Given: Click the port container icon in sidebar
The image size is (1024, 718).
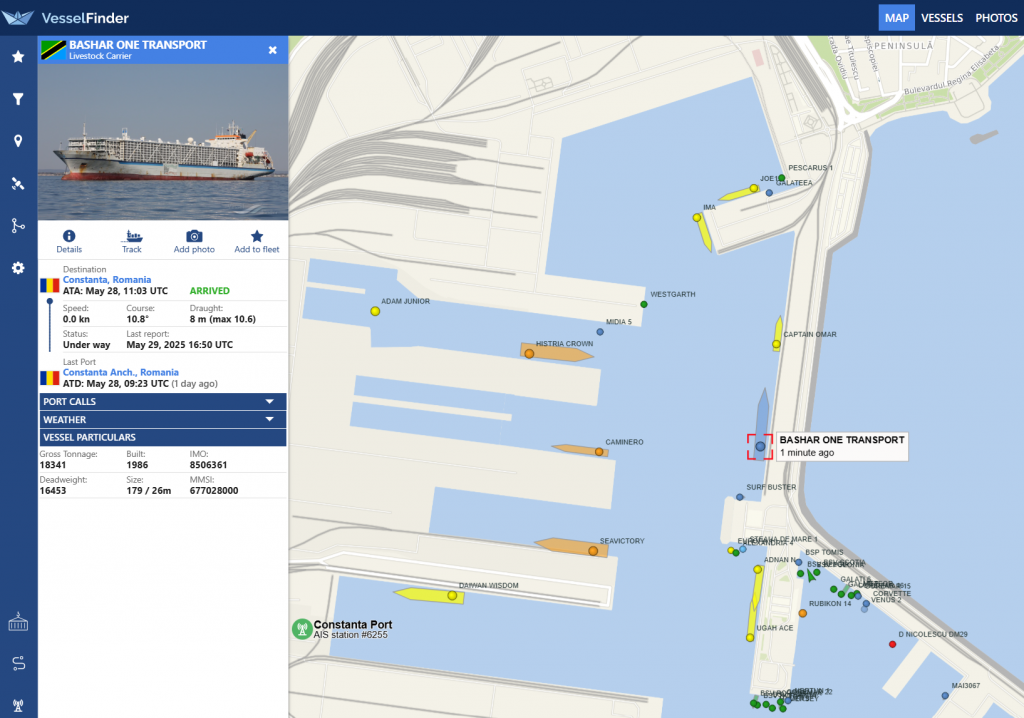Looking at the screenshot, I should (x=18, y=621).
